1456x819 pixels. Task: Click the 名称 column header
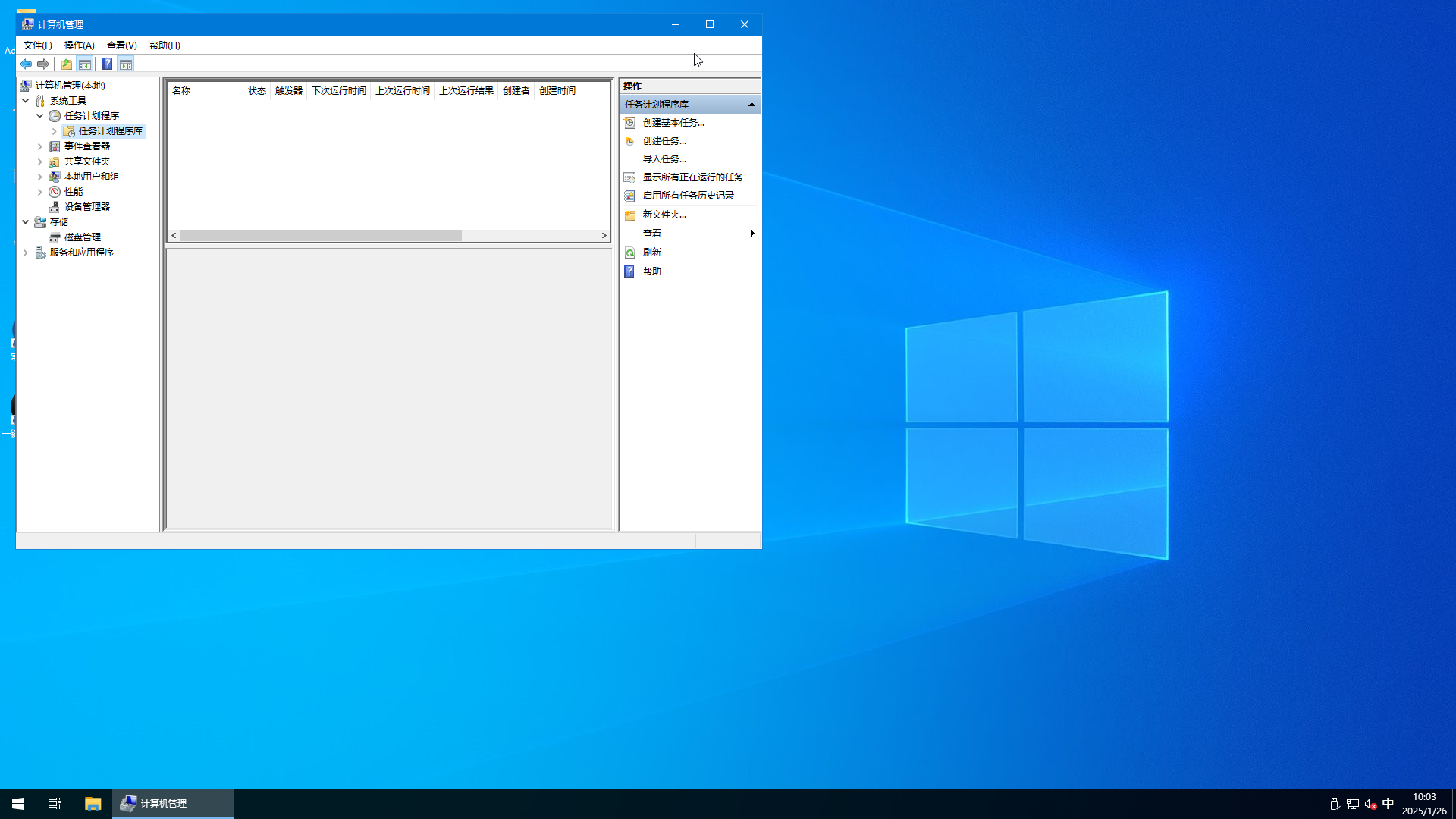[205, 91]
